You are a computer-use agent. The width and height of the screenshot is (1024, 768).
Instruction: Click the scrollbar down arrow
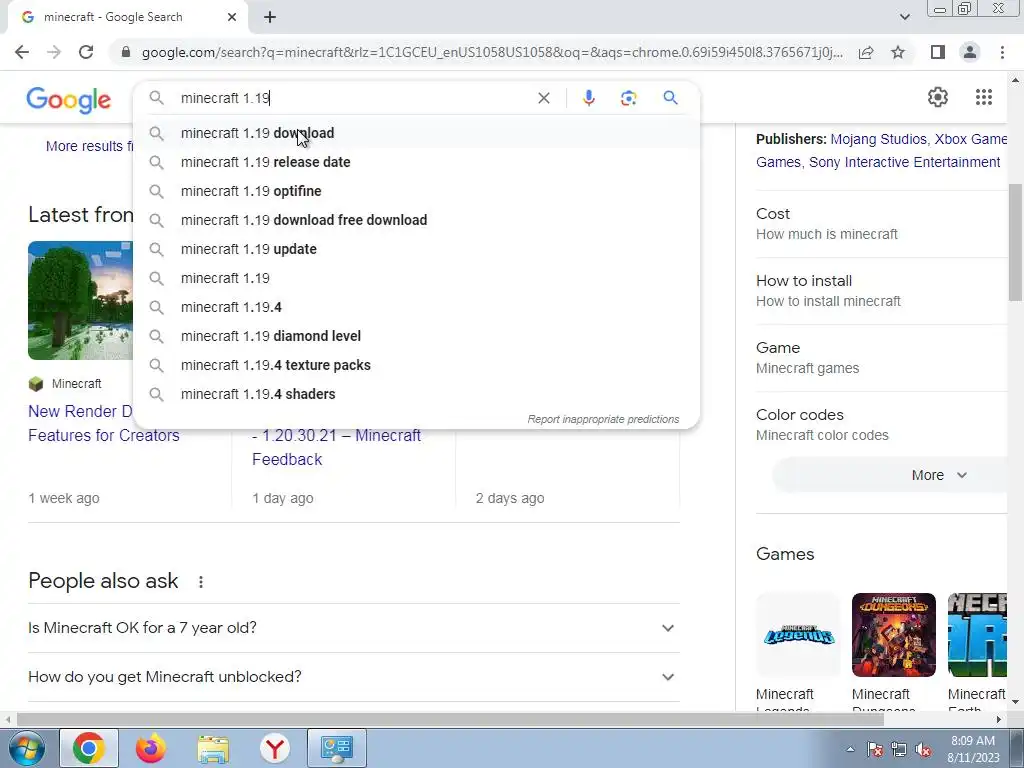click(1016, 702)
